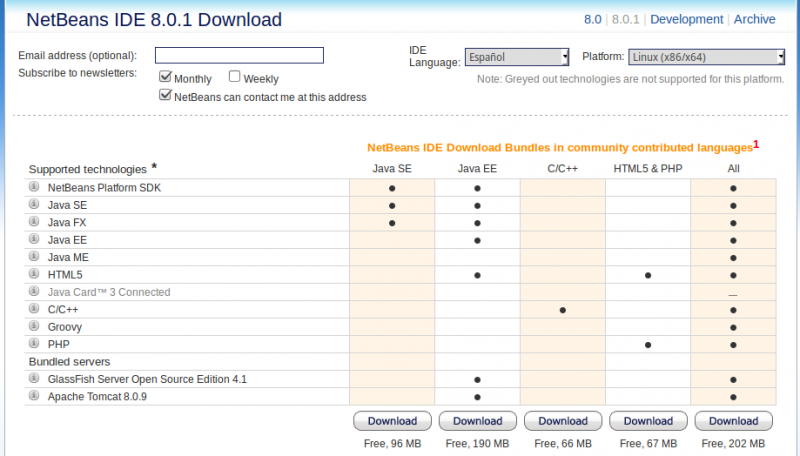Open info icon next to Java ME
The image size is (800, 456).
click(34, 256)
